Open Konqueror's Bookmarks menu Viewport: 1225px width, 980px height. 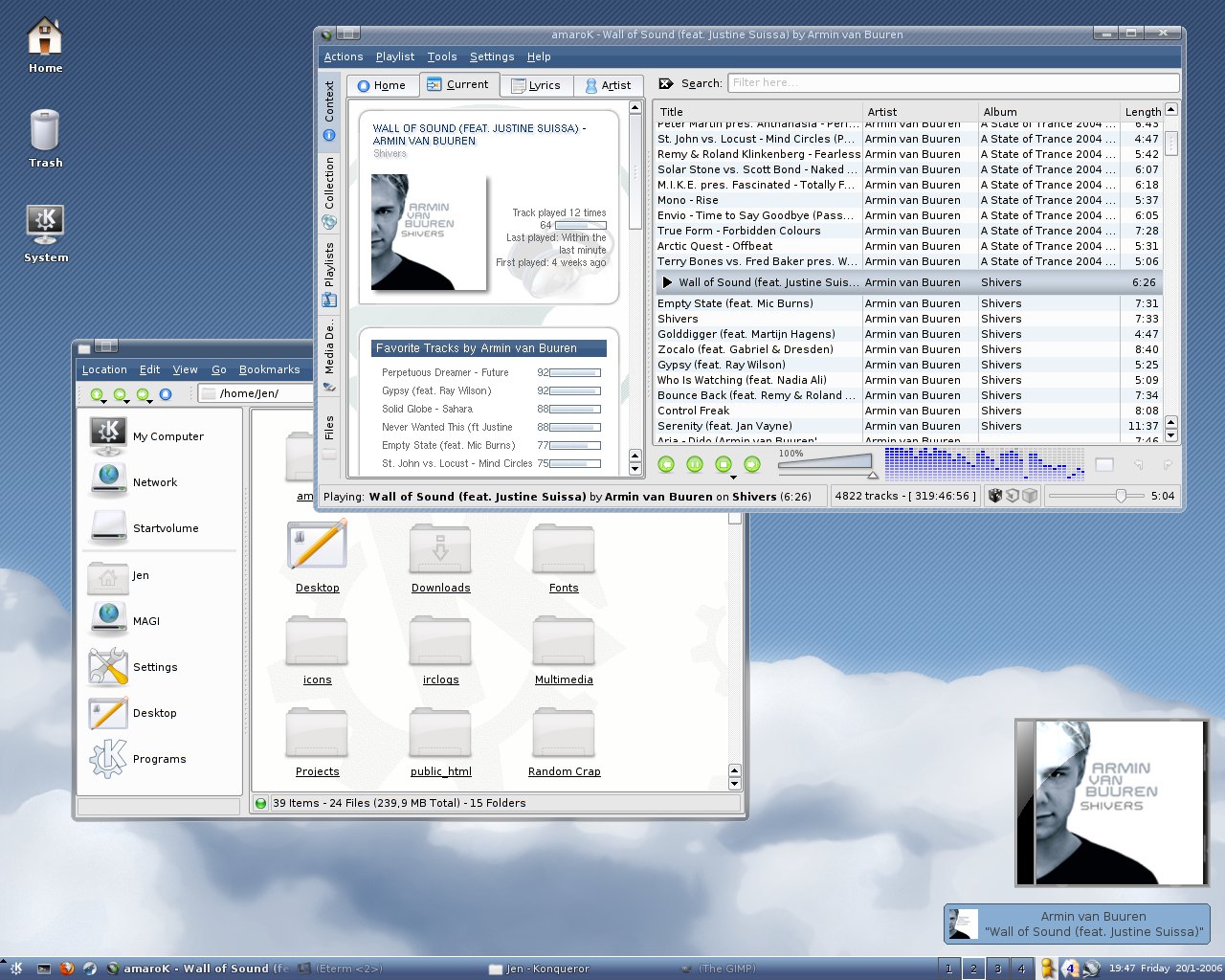click(269, 369)
